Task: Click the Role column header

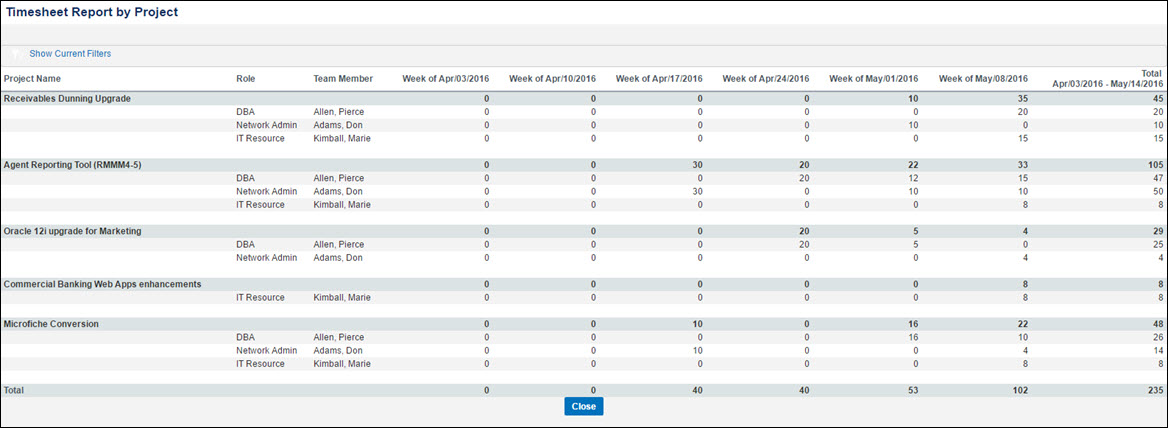Action: (245, 79)
